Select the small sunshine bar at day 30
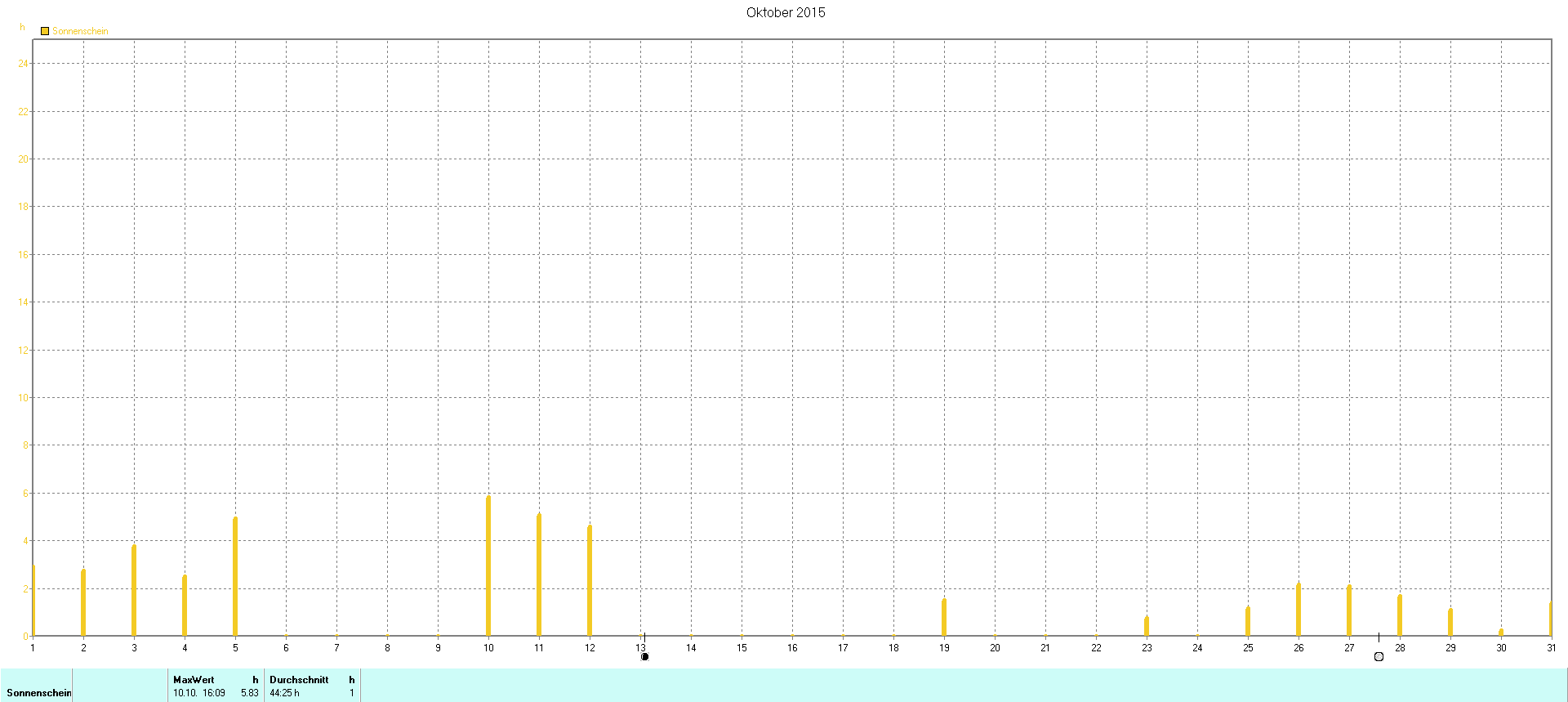The height and width of the screenshot is (702, 1568). 1501,632
